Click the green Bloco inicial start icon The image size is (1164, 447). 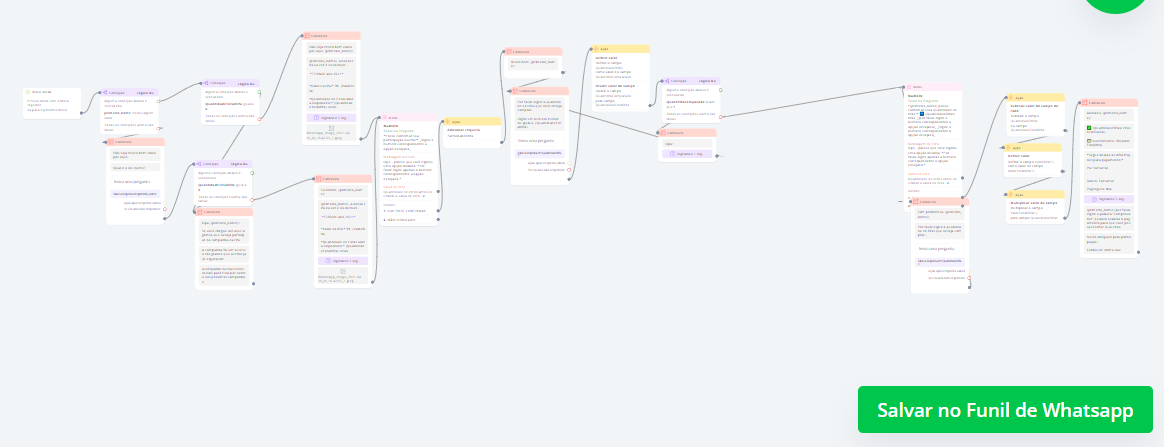(x=27, y=92)
